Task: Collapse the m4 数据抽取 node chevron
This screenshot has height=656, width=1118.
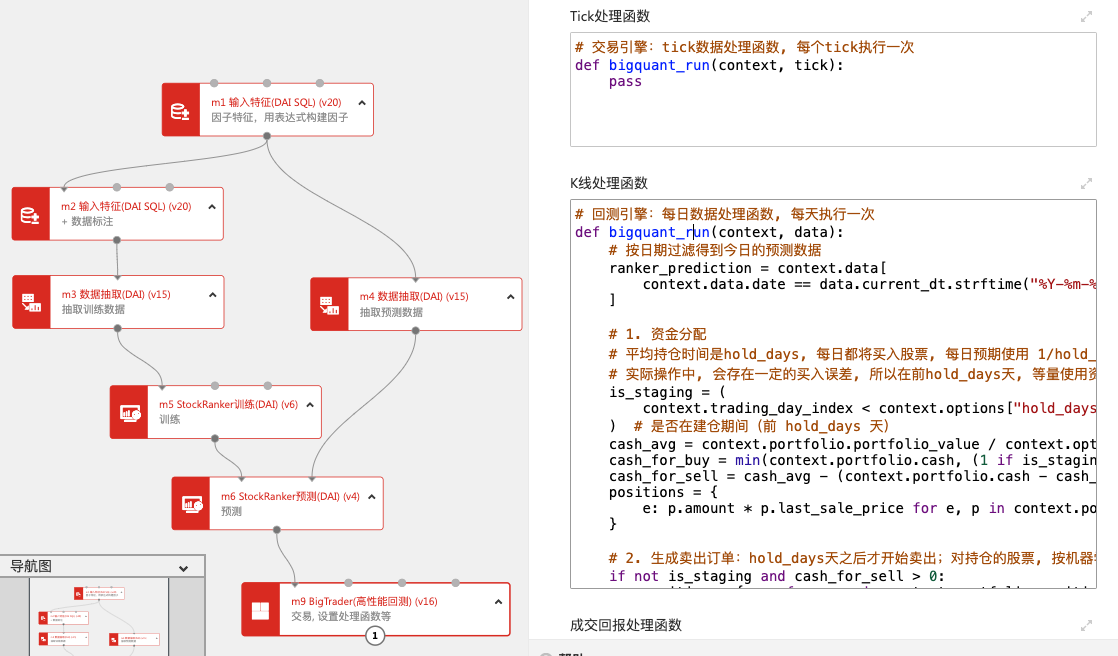Action: point(510,297)
